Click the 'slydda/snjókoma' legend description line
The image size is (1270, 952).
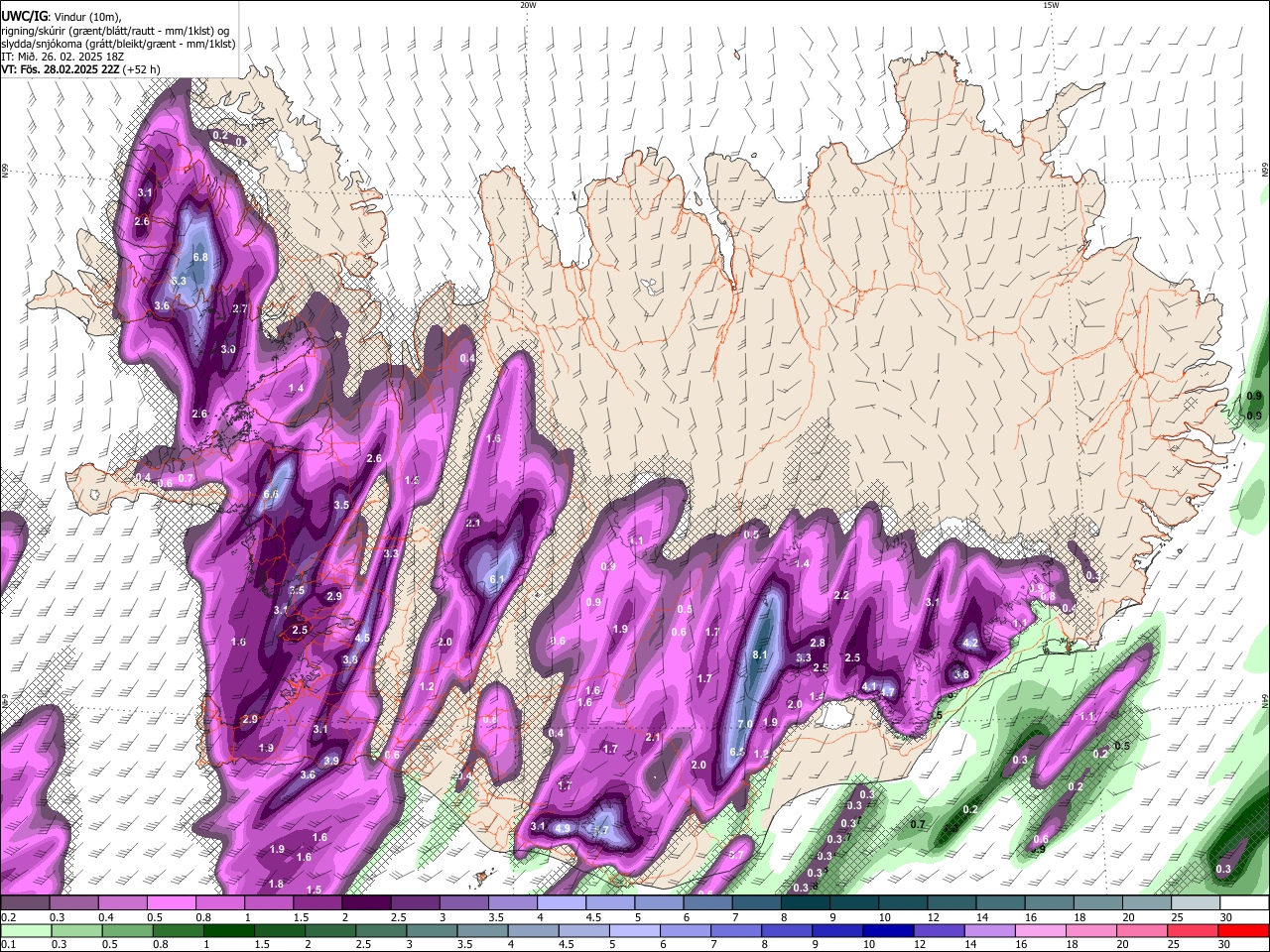point(118,44)
